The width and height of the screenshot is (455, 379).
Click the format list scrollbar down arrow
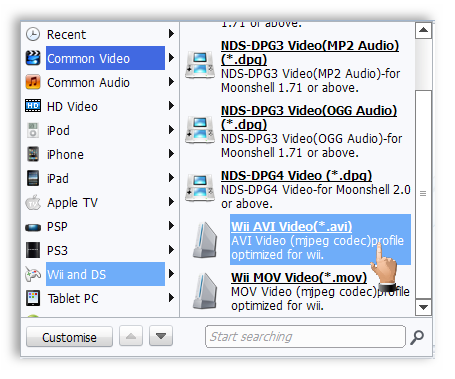(423, 307)
